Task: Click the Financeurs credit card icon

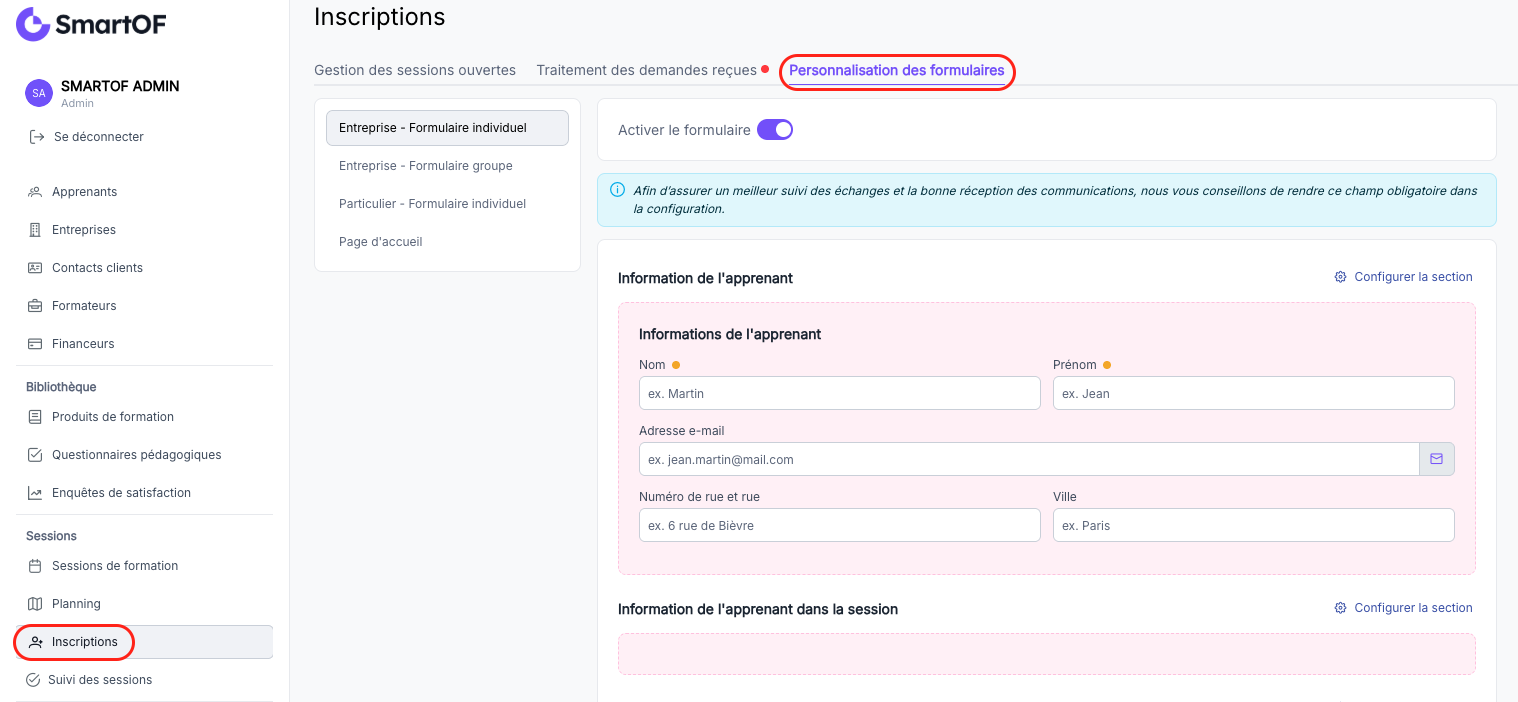Action: coord(35,344)
